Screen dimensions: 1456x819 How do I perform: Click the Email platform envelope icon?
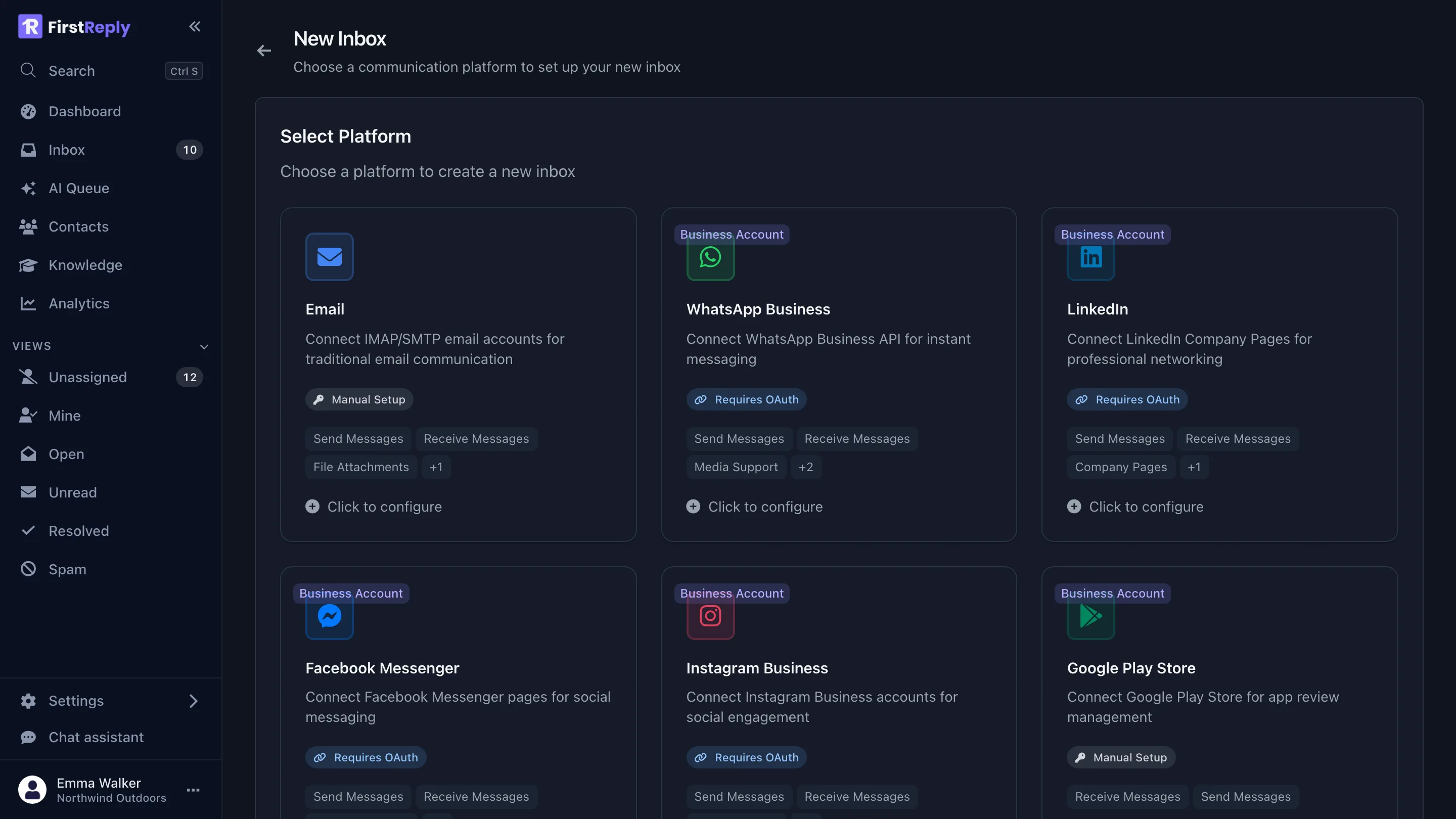(x=330, y=257)
